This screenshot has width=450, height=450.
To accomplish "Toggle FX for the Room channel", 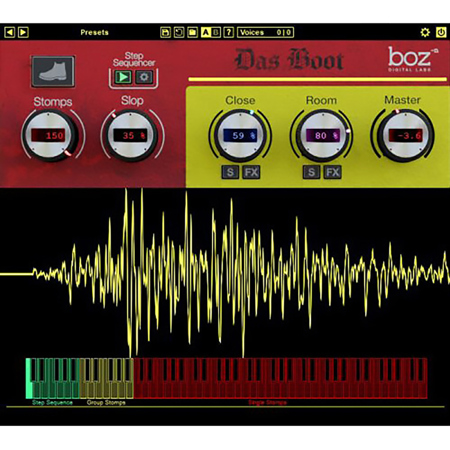I will 332,172.
